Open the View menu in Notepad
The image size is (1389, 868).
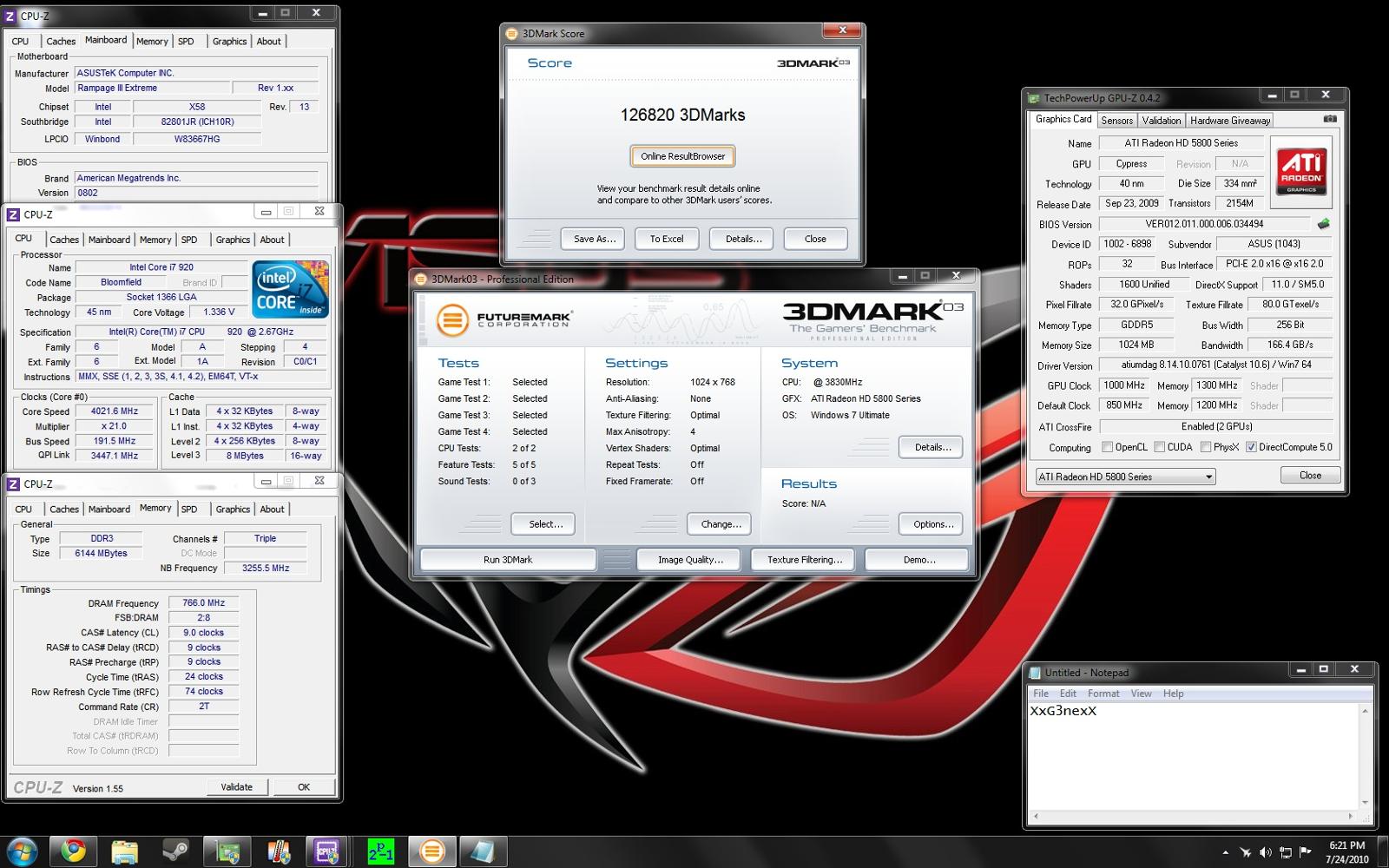pos(1141,694)
